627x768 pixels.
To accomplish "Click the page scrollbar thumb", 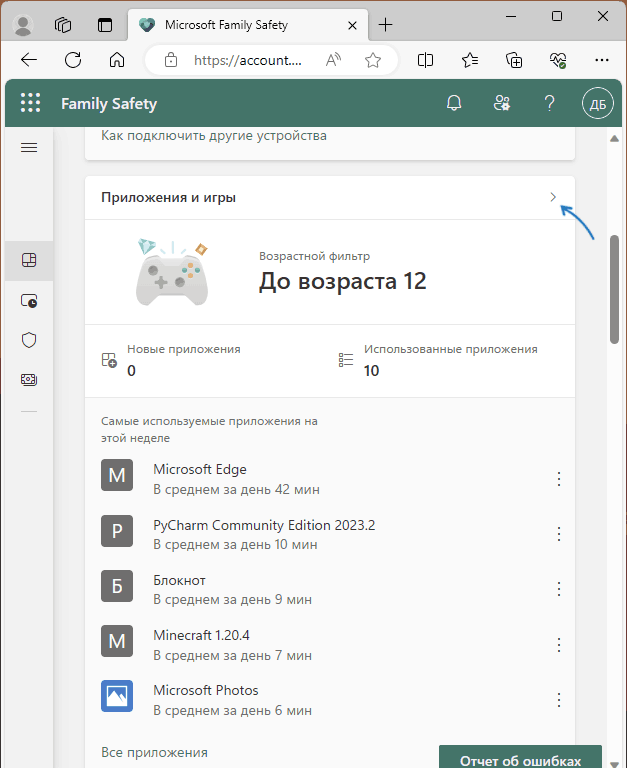I will coord(615,289).
